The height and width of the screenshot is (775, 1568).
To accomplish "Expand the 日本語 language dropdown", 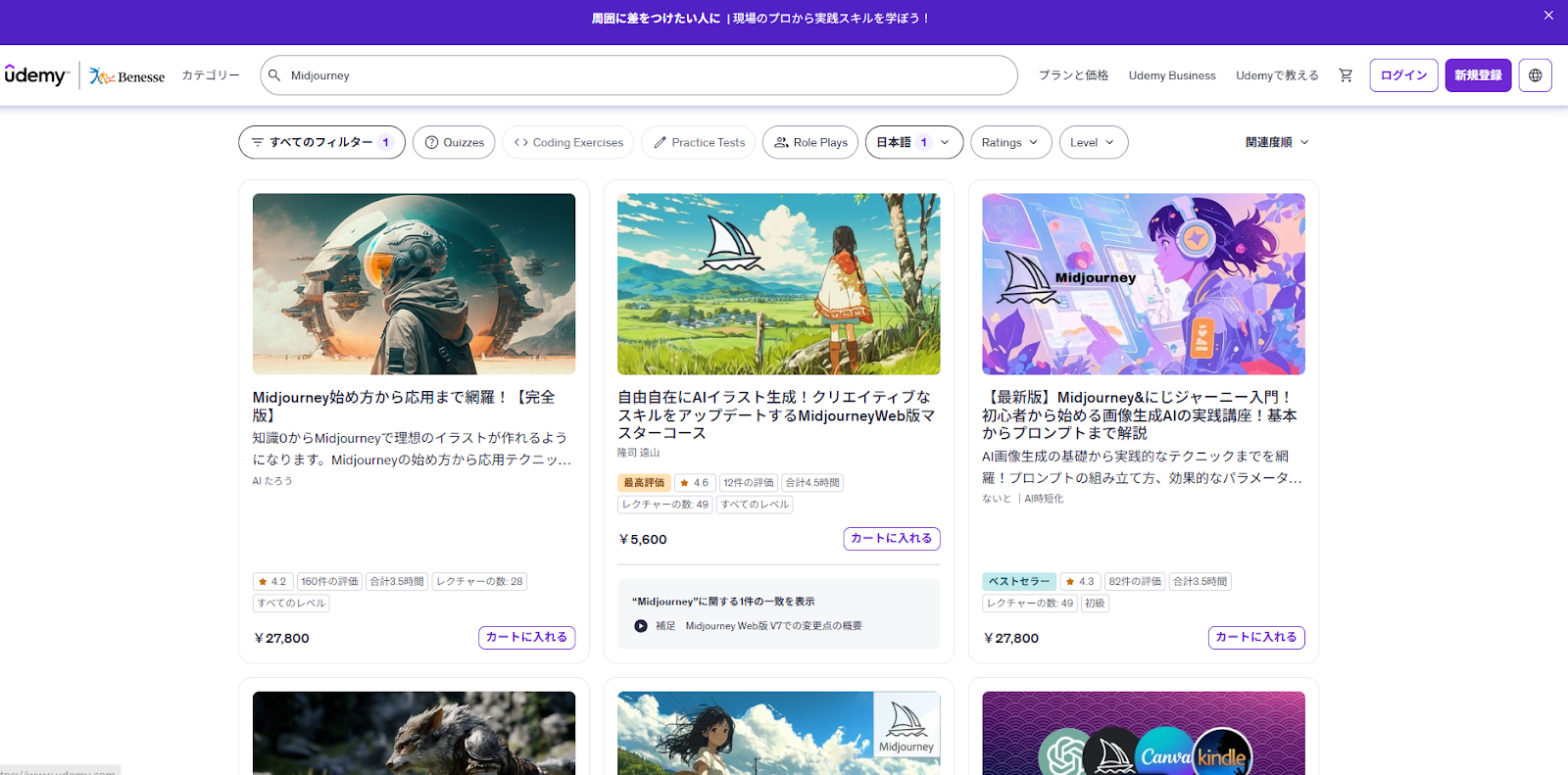I will click(x=914, y=142).
